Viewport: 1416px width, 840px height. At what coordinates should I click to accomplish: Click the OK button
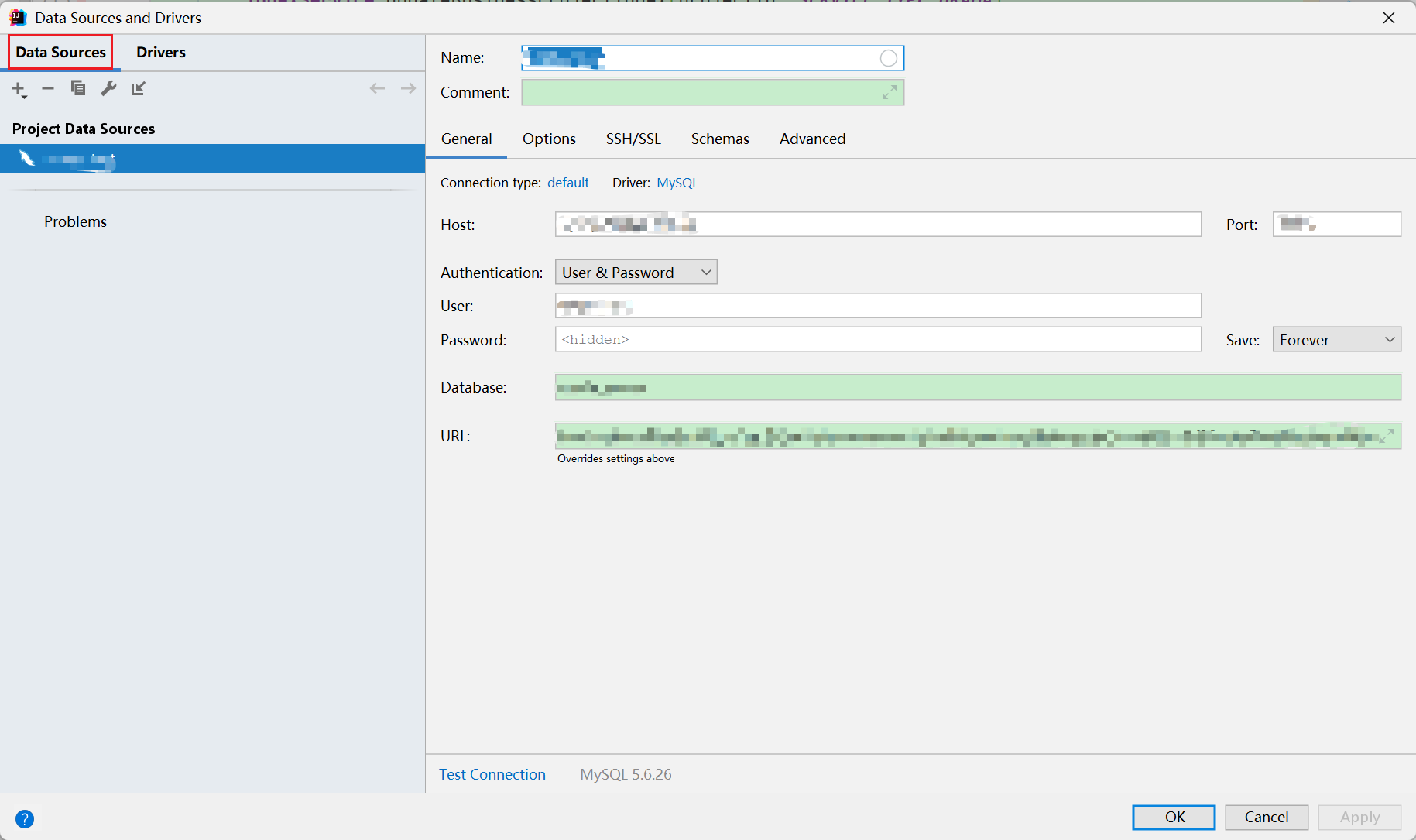pyautogui.click(x=1174, y=817)
